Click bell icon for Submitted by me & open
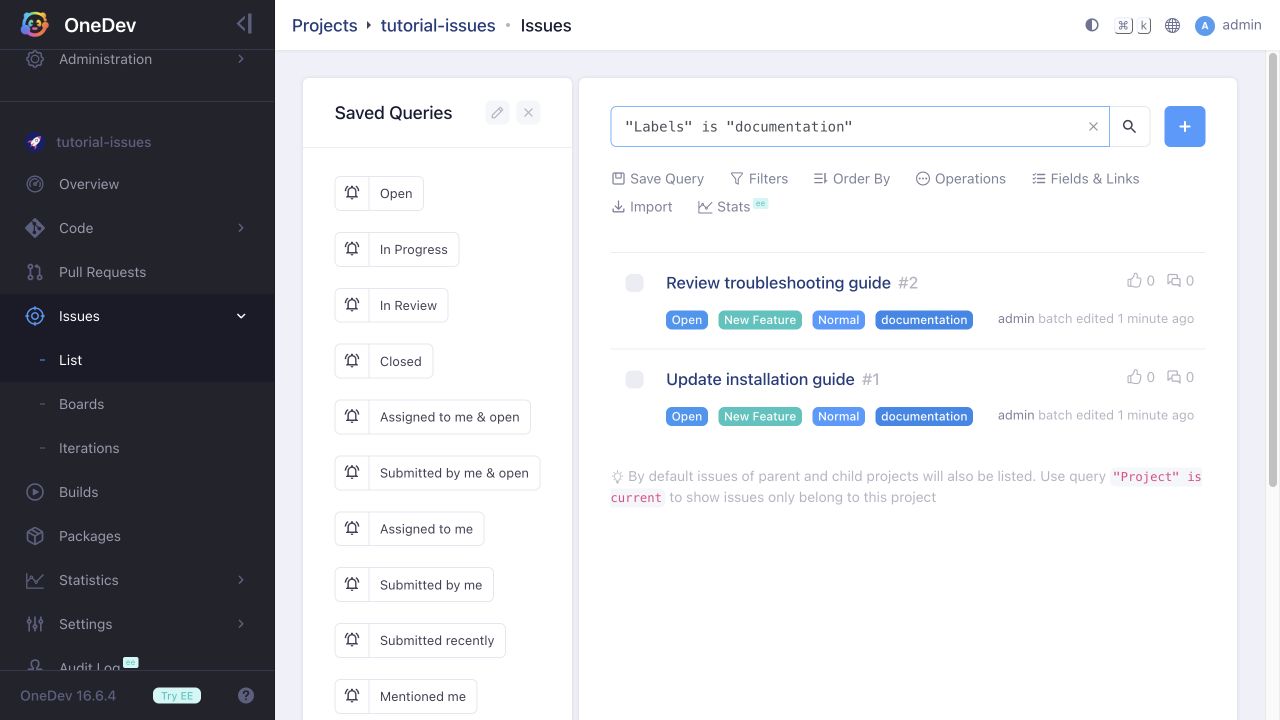Viewport: 1280px width, 720px height. [x=352, y=473]
